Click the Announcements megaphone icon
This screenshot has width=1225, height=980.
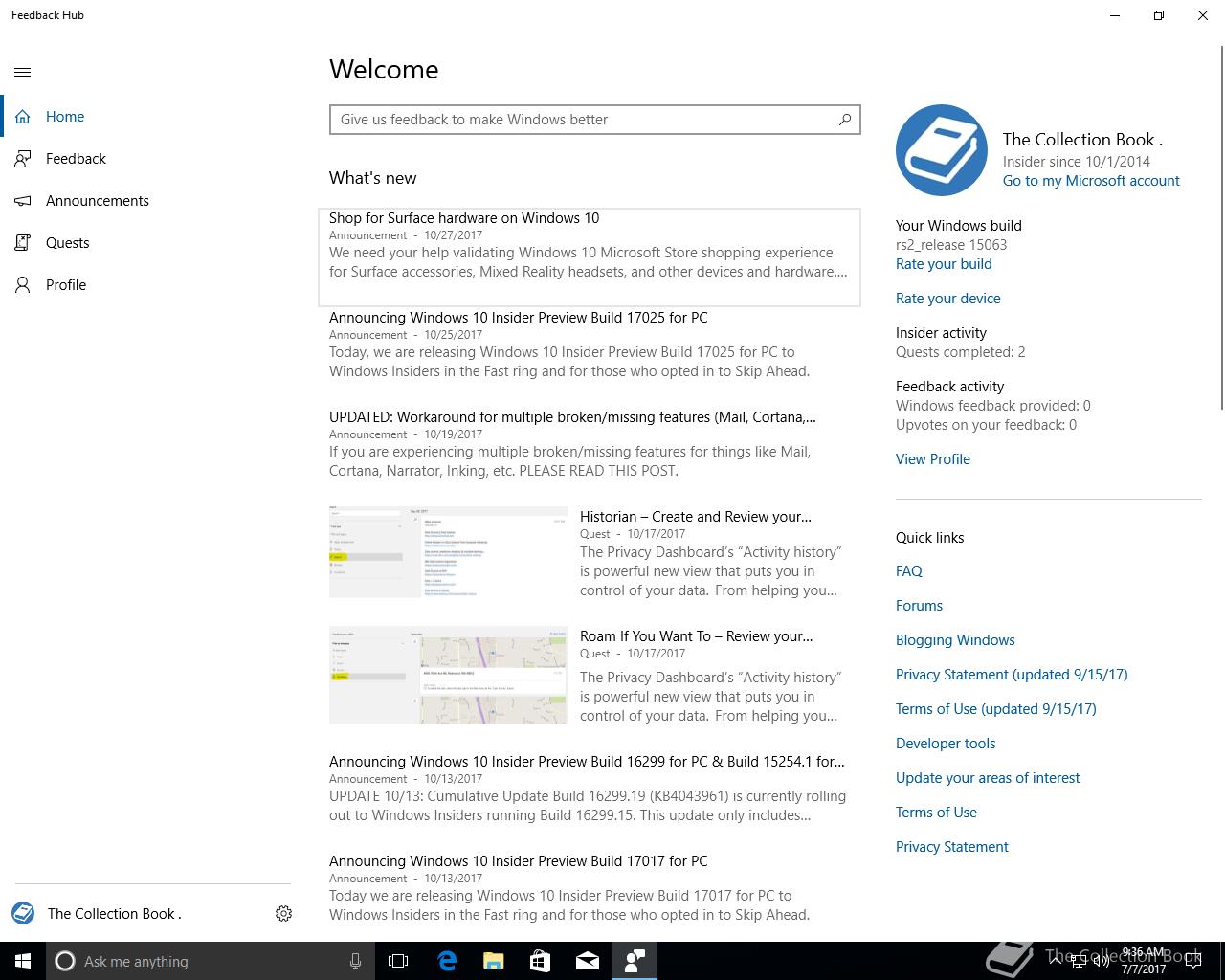point(23,201)
